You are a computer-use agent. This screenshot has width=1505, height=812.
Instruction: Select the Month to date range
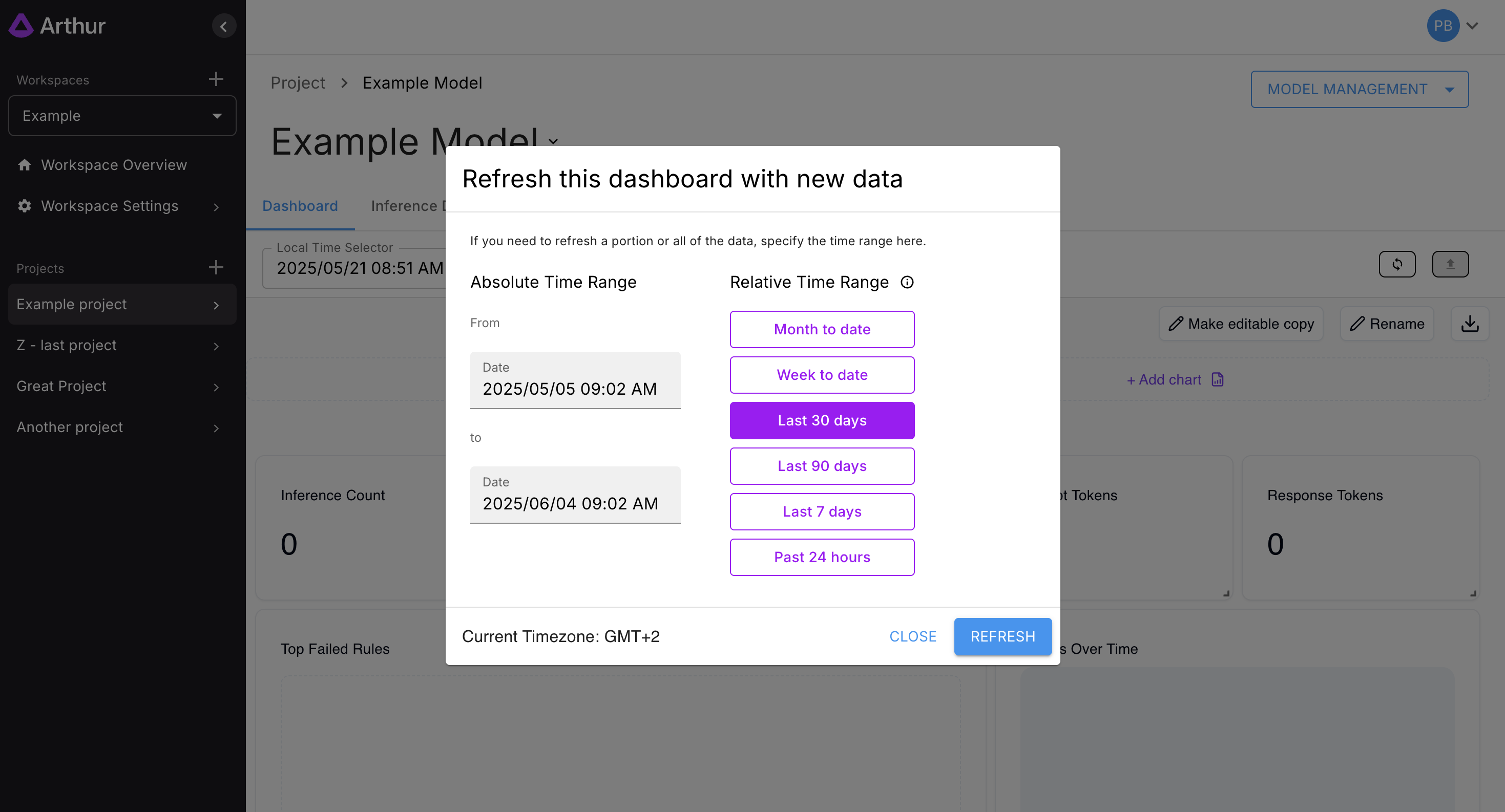[x=822, y=329]
